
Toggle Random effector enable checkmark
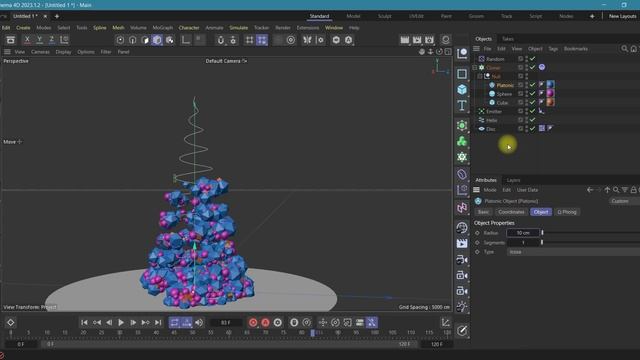click(532, 59)
